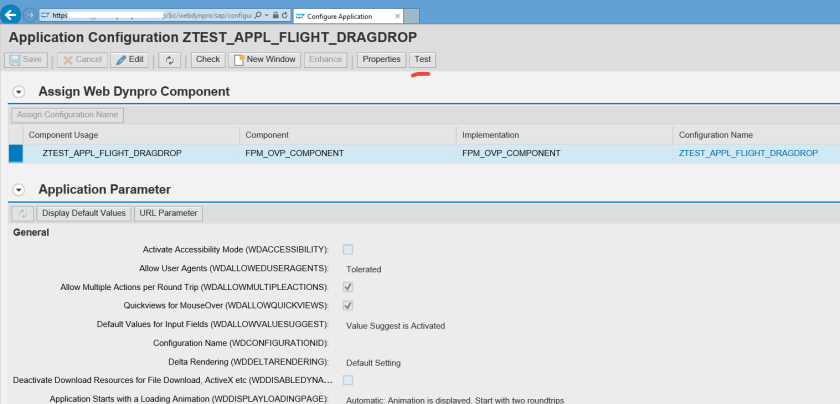Click FPM_OVP_COMPONENT in Implementation column
This screenshot has width=840, height=404.
point(511,153)
